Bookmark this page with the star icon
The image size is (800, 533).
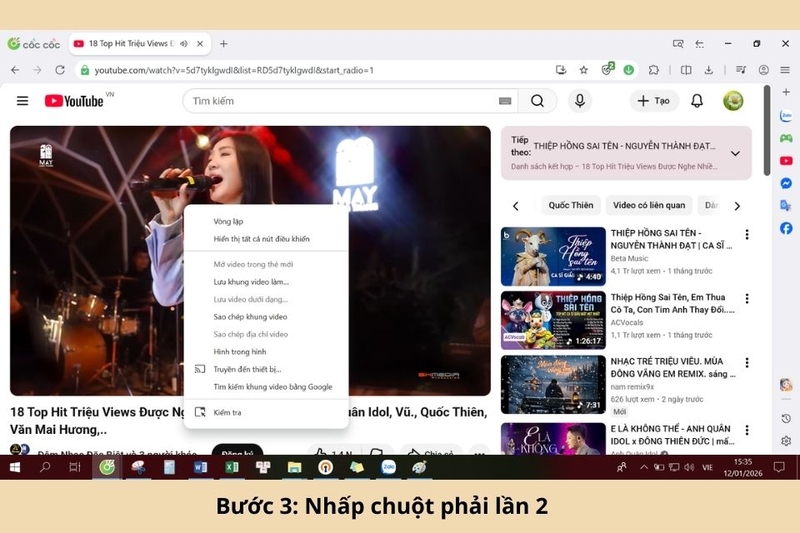tap(584, 70)
